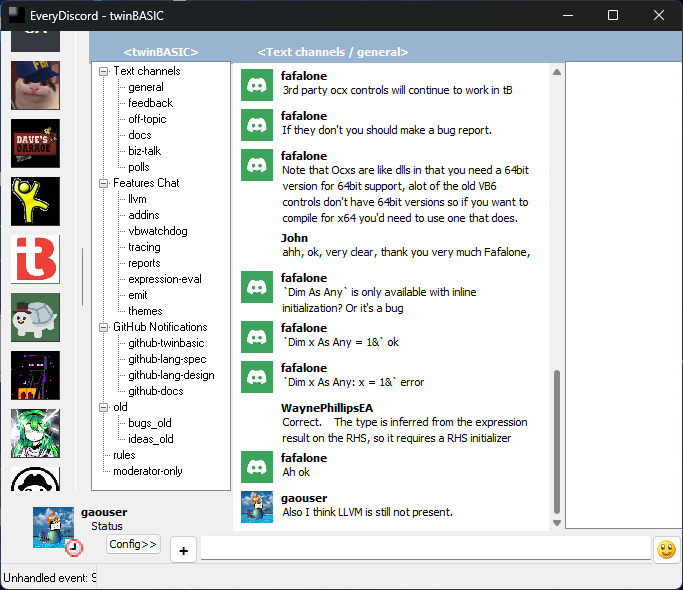Collapse the old category tree node
The width and height of the screenshot is (683, 590).
tap(104, 407)
